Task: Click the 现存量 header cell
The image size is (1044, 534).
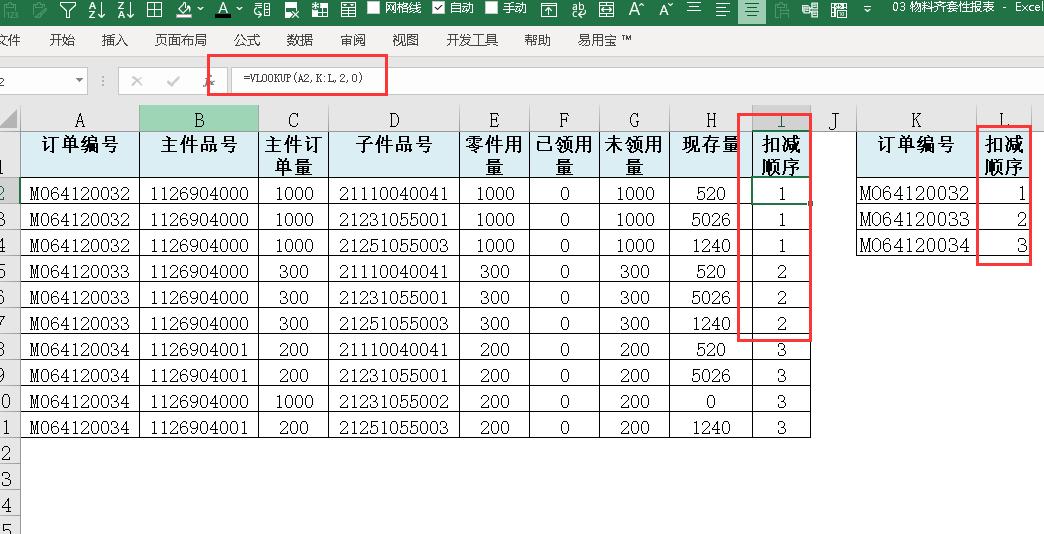Action: [711, 154]
